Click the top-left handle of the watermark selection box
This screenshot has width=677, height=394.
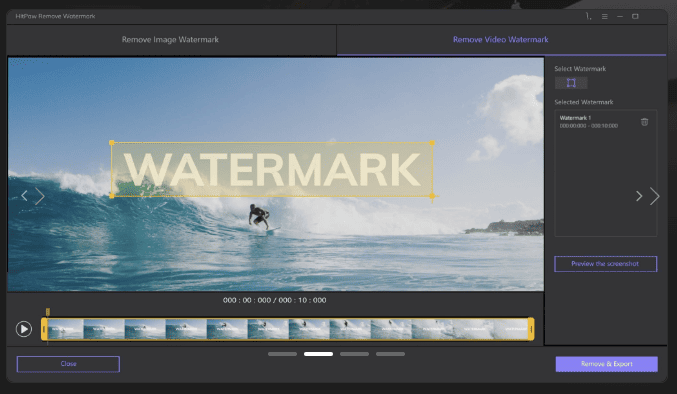(111, 142)
